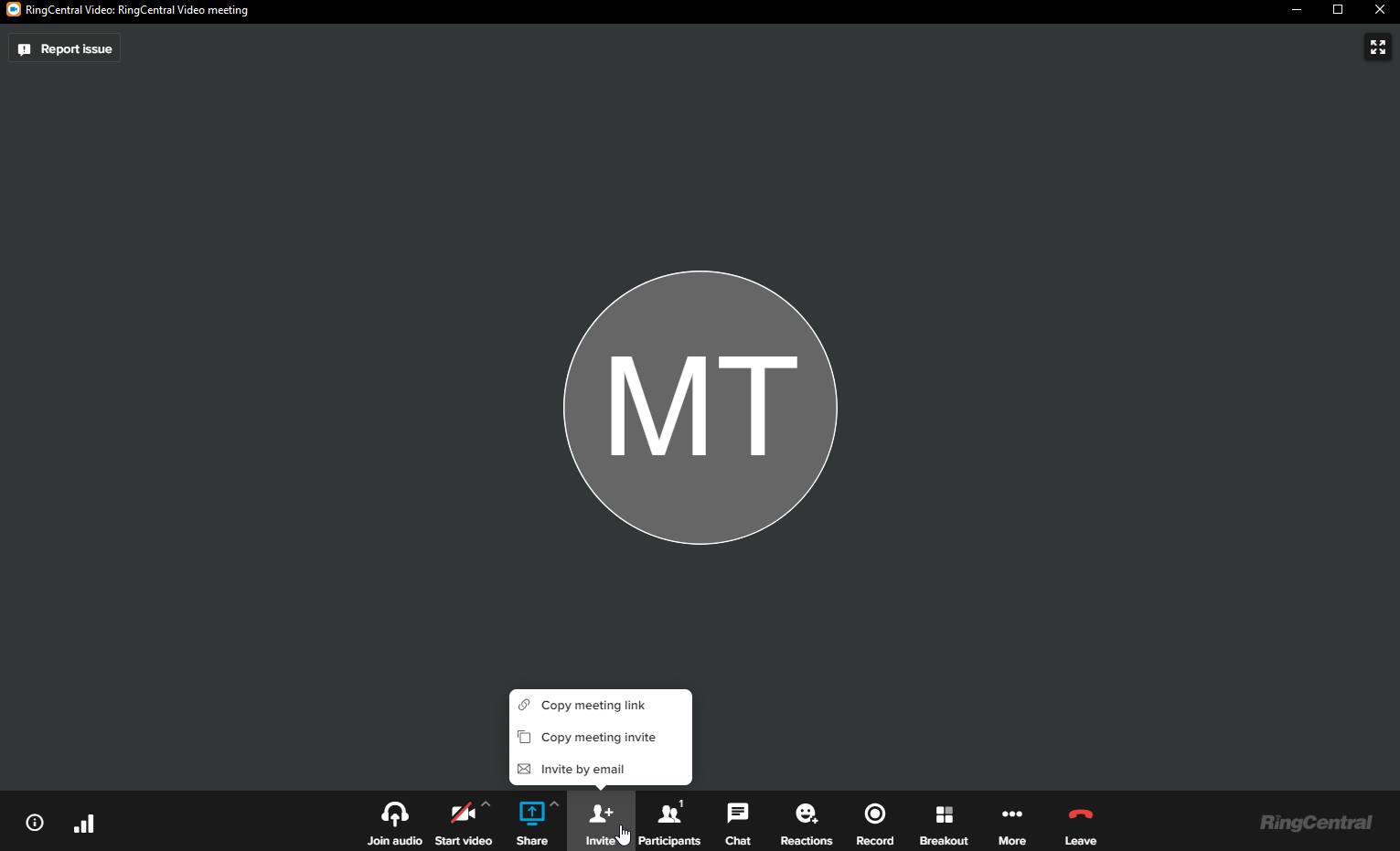Expand share options chevron beside Share

(554, 804)
